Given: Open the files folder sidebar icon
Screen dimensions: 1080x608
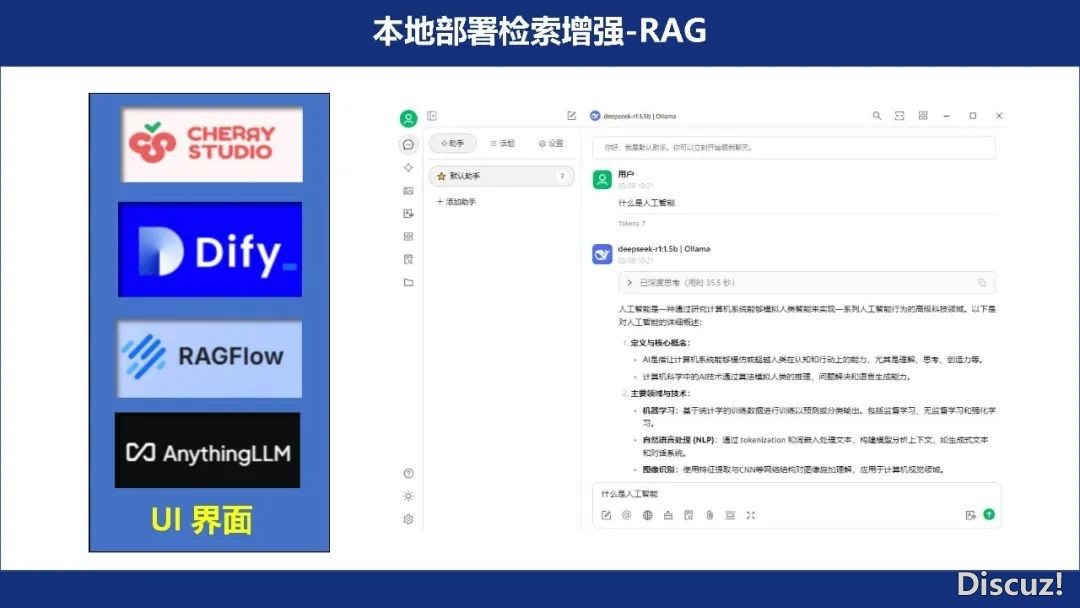Looking at the screenshot, I should tap(408, 282).
